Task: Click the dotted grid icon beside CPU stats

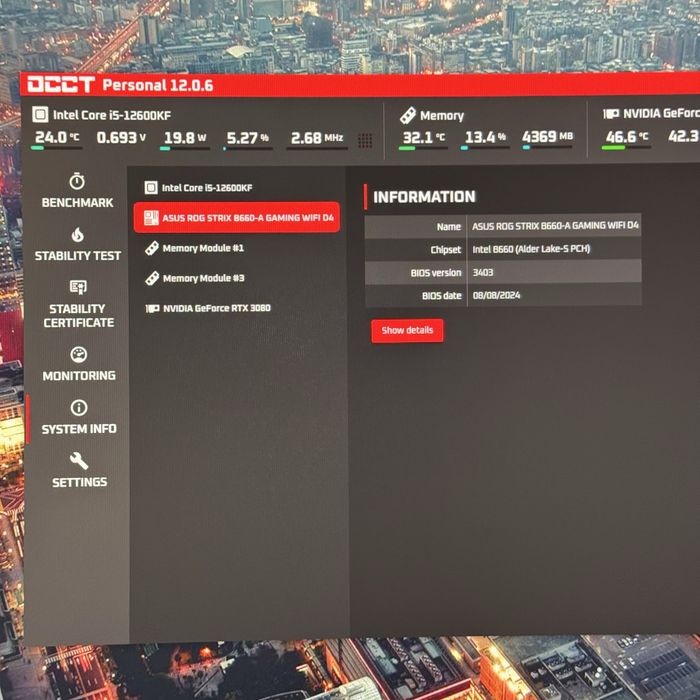Action: (x=365, y=141)
